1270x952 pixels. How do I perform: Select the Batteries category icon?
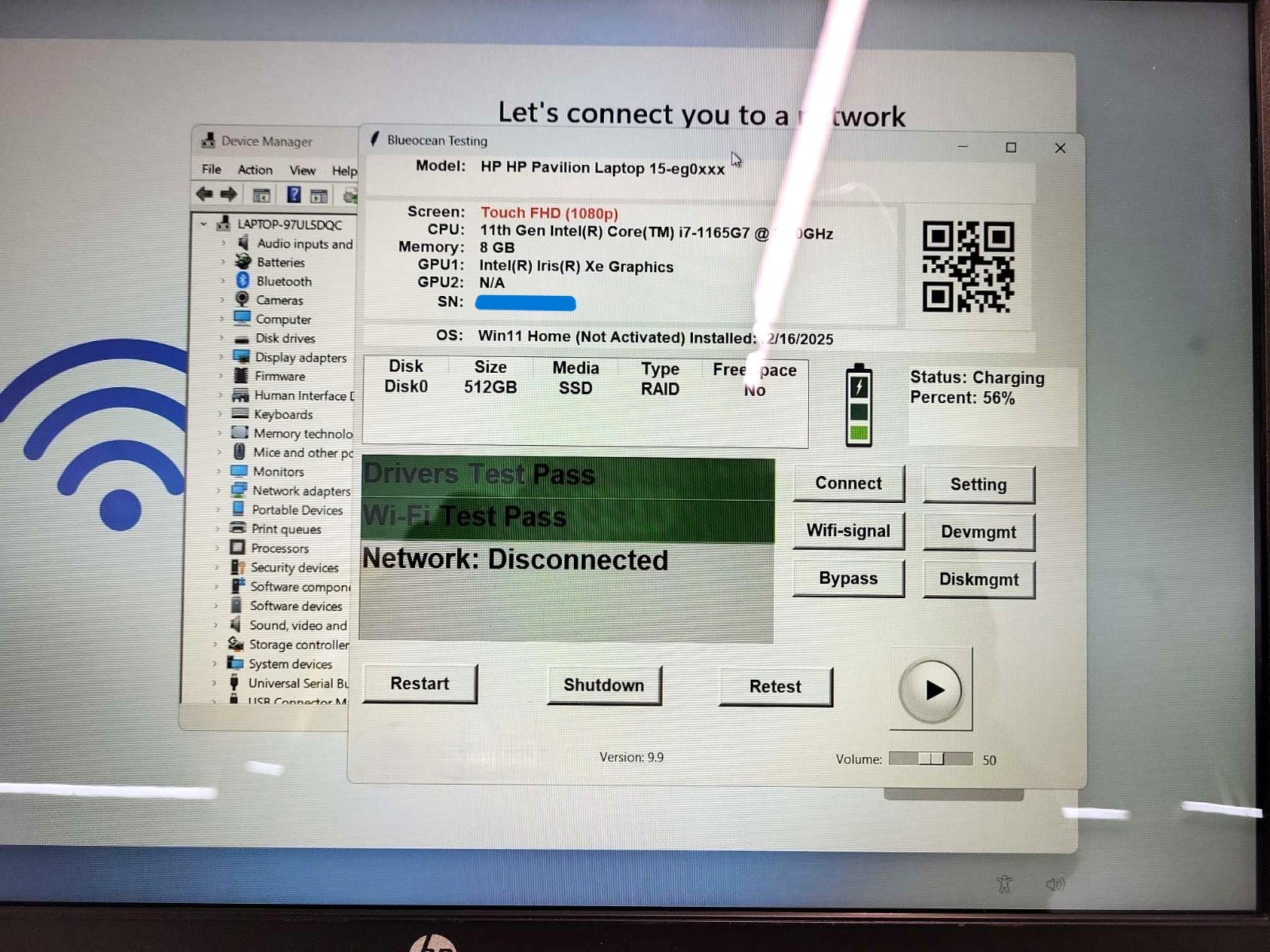pyautogui.click(x=243, y=261)
